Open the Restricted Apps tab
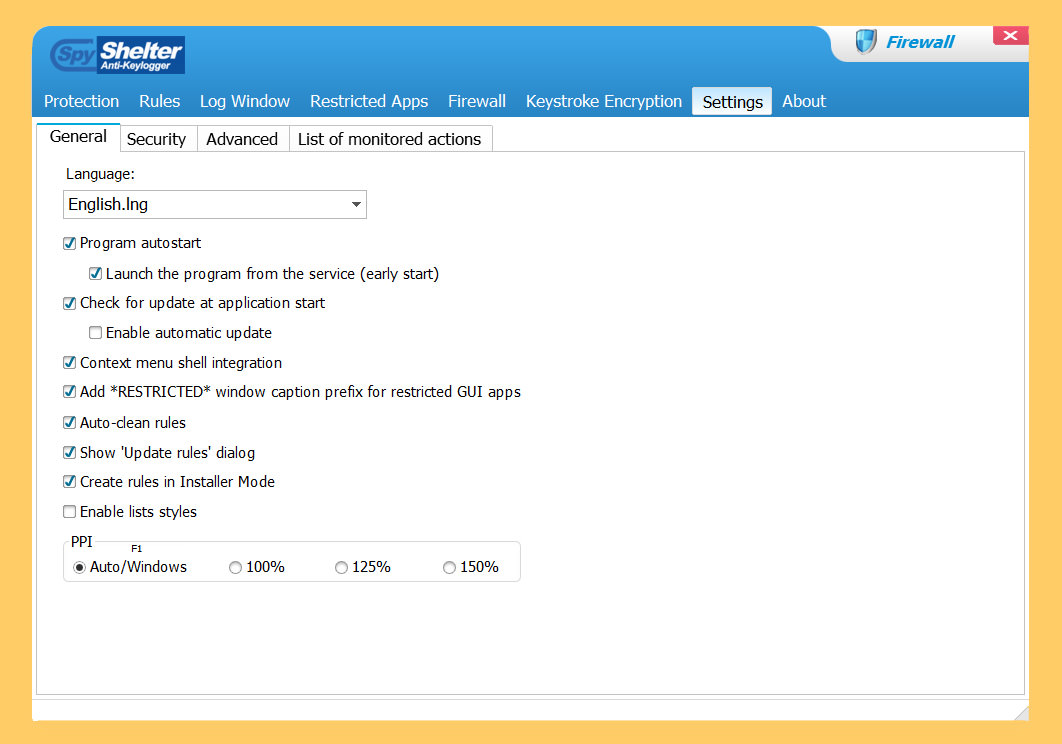The image size is (1062, 744). pos(369,101)
